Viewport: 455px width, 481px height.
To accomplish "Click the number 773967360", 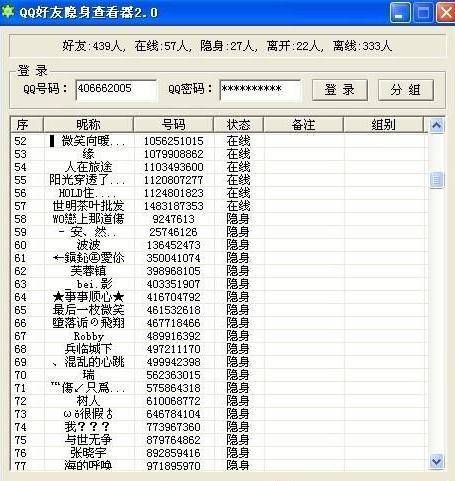I will point(173,427).
